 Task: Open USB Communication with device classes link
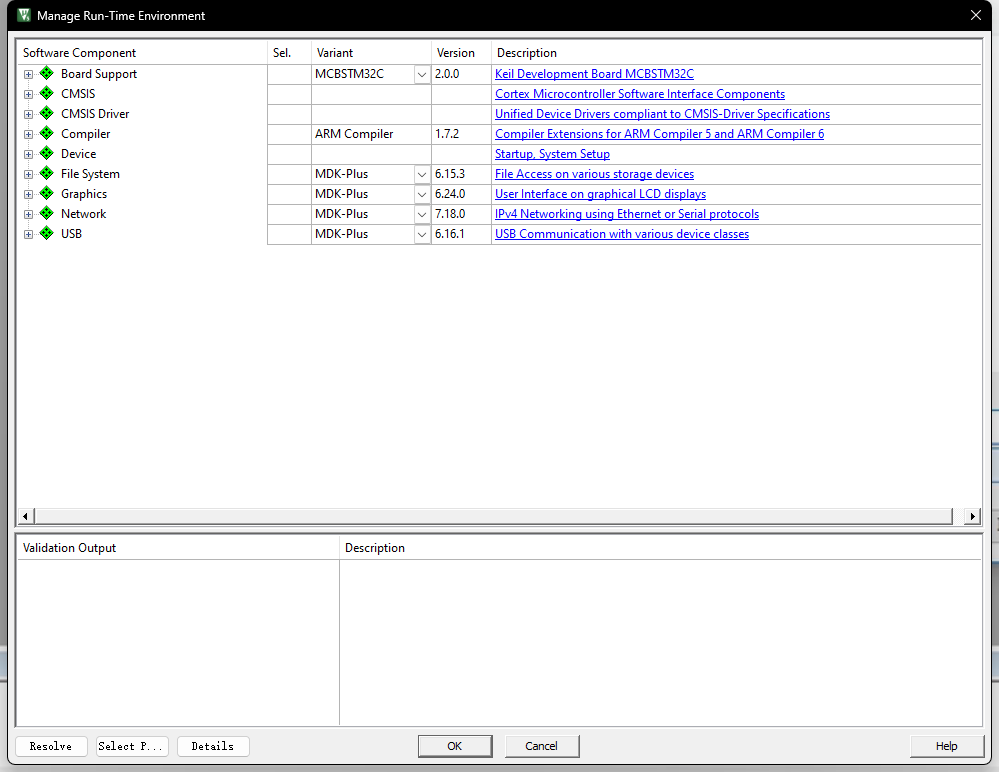point(622,234)
